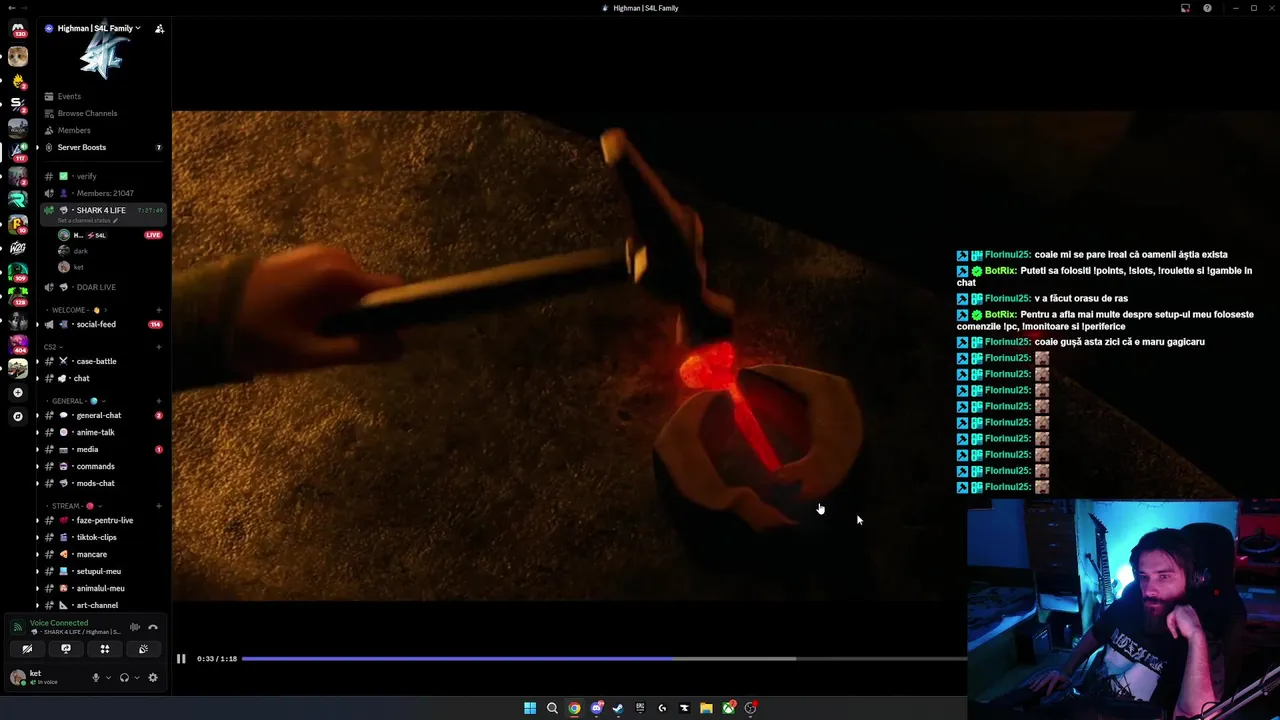Open the Events entry

[x=69, y=96]
